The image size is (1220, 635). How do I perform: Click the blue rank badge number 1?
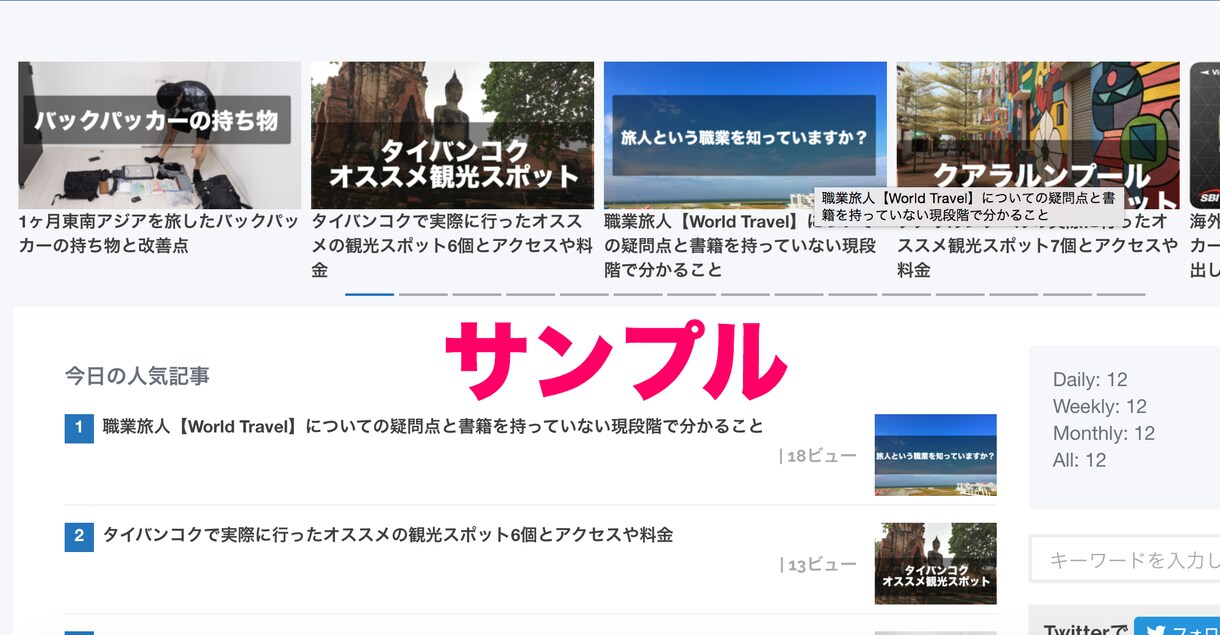point(79,428)
